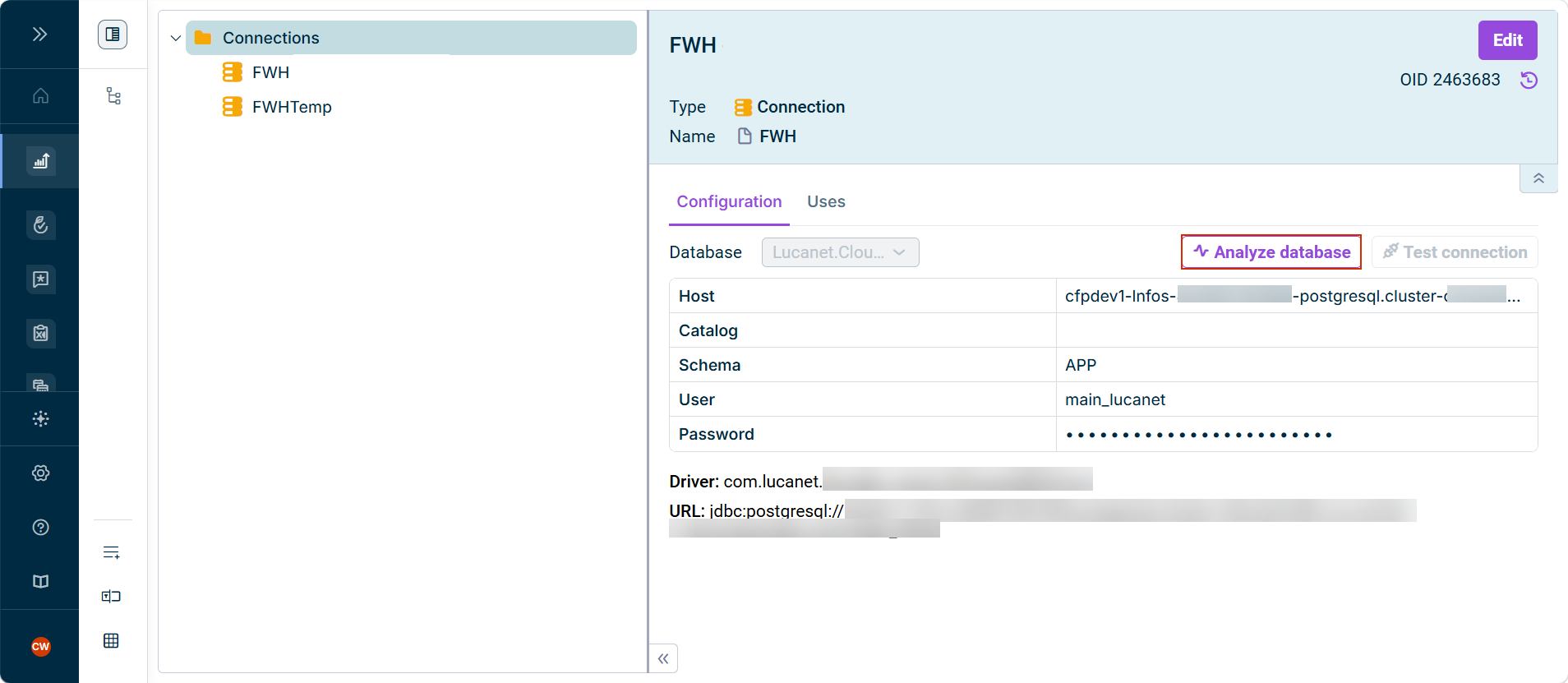Screen dimensions: 1568x683
Task: Open the clipboard spreadsheet sidebar icon
Action: point(40,334)
